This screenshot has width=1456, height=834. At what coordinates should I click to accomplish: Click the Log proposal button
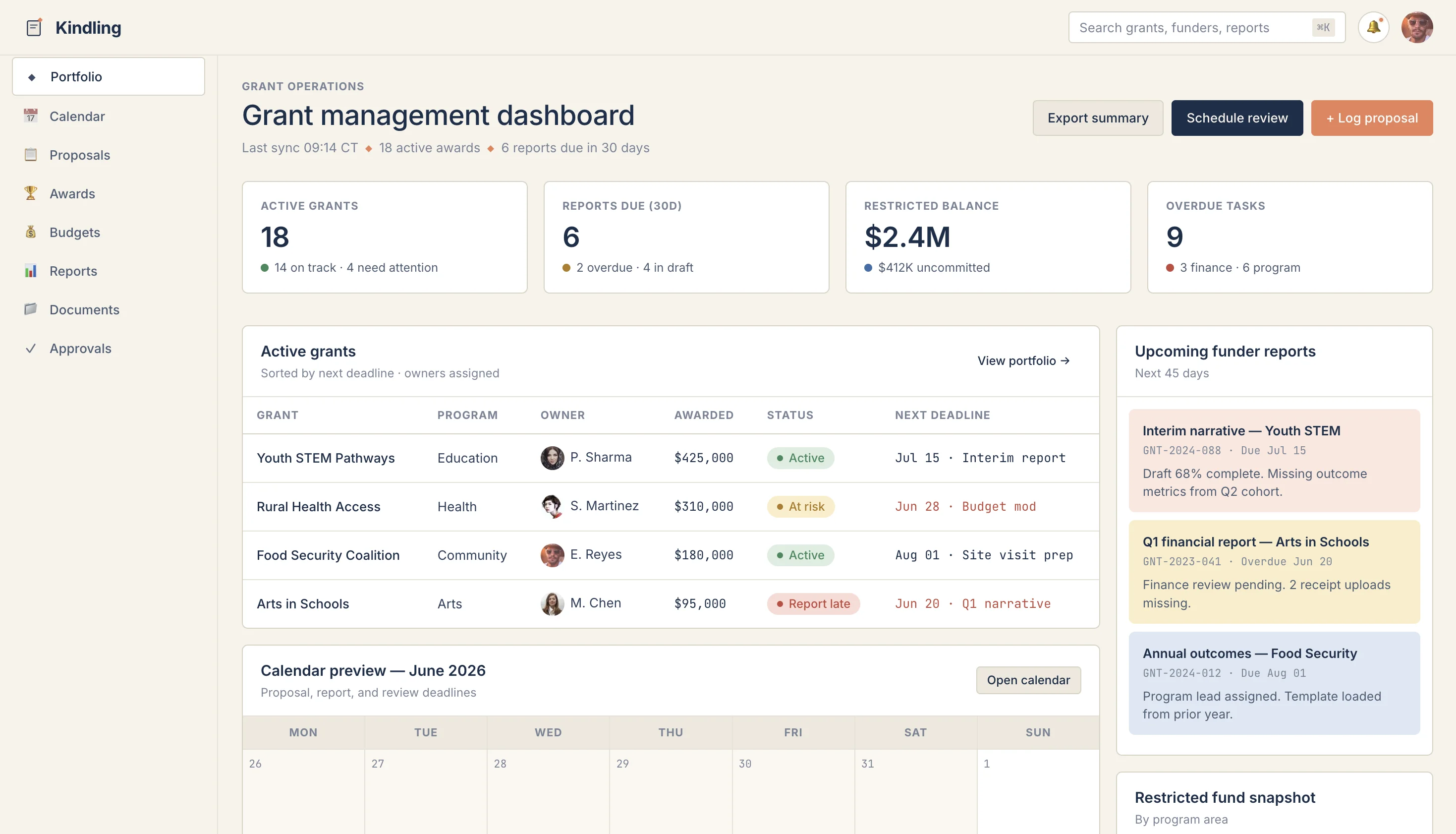(x=1372, y=118)
